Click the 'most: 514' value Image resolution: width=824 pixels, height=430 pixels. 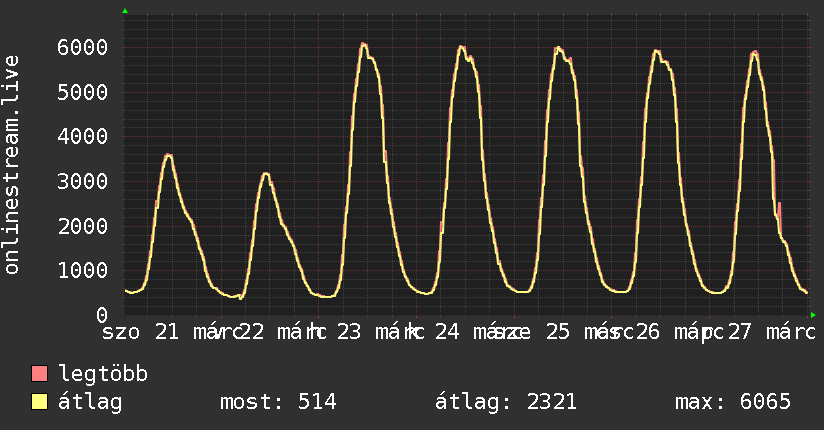(278, 402)
